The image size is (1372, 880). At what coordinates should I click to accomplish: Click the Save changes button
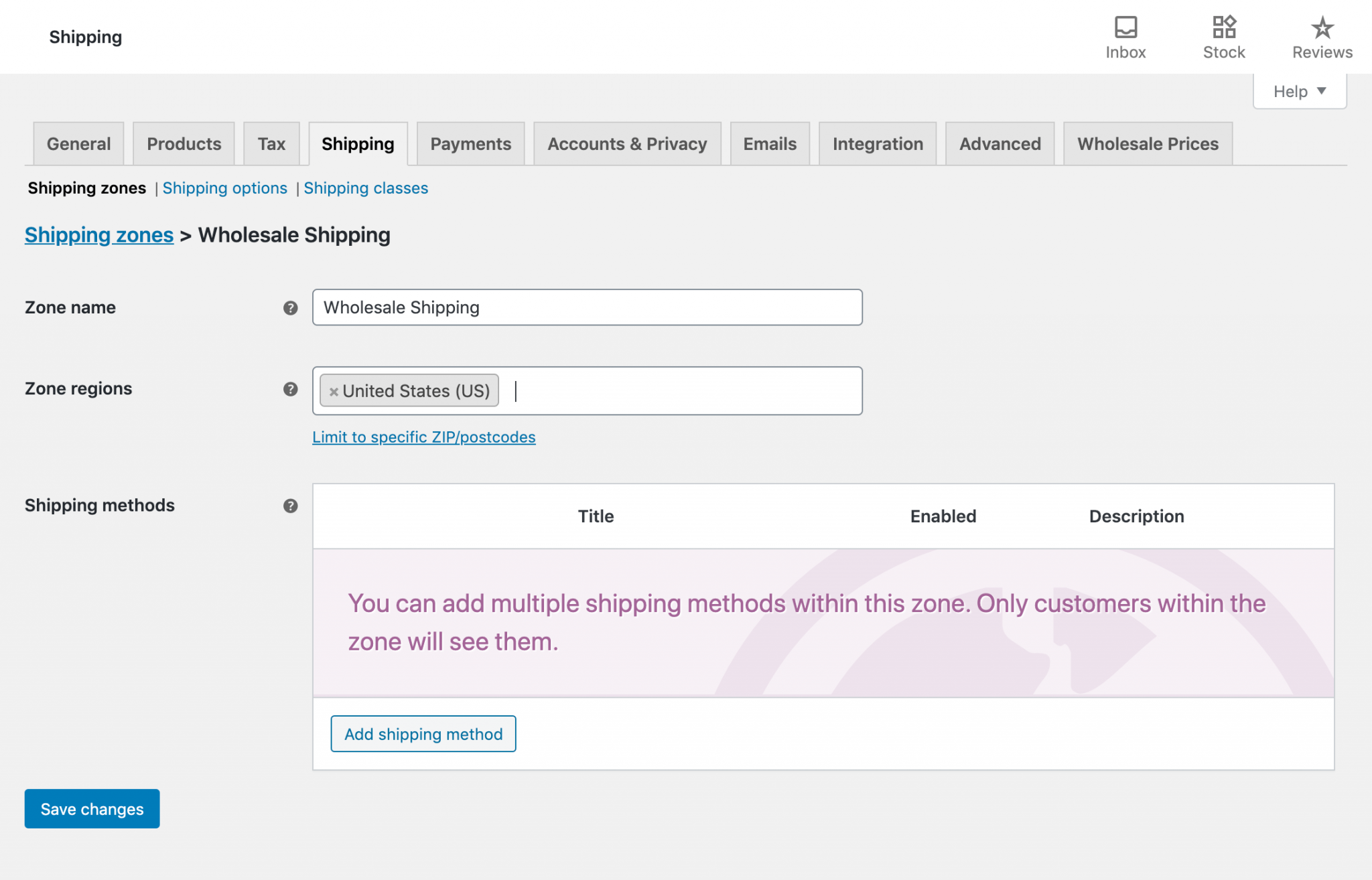pos(92,809)
